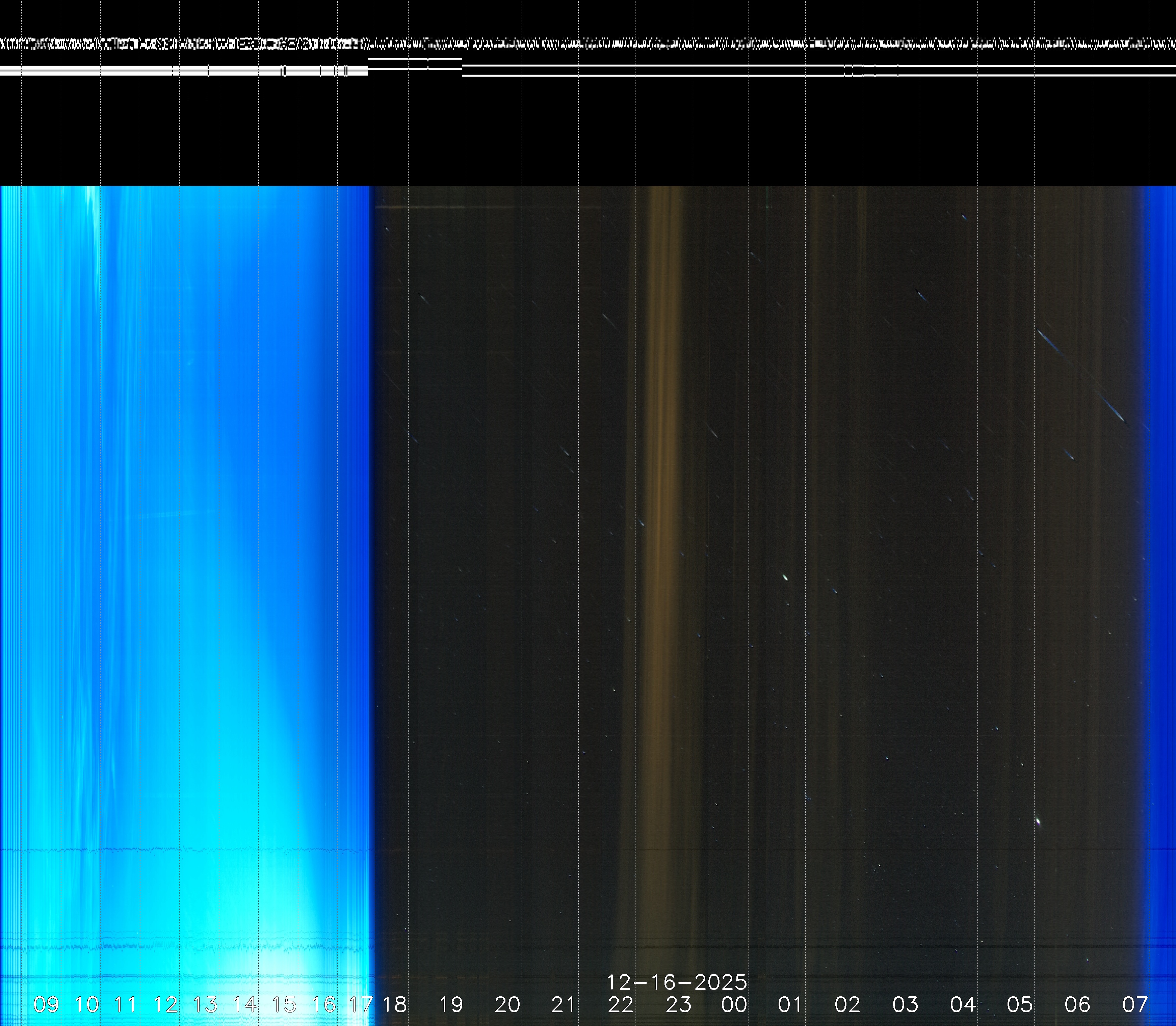The height and width of the screenshot is (1026, 1176).
Task: Click the 09 hour label
Action: point(46,1004)
